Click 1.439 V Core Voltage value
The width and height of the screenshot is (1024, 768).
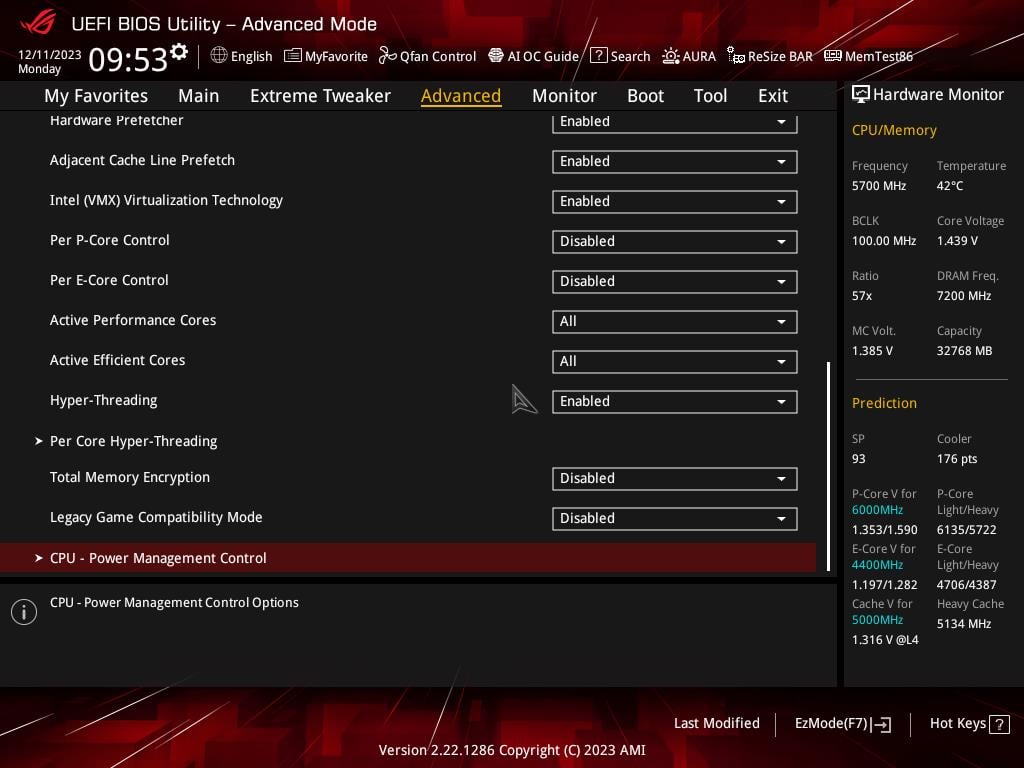957,241
